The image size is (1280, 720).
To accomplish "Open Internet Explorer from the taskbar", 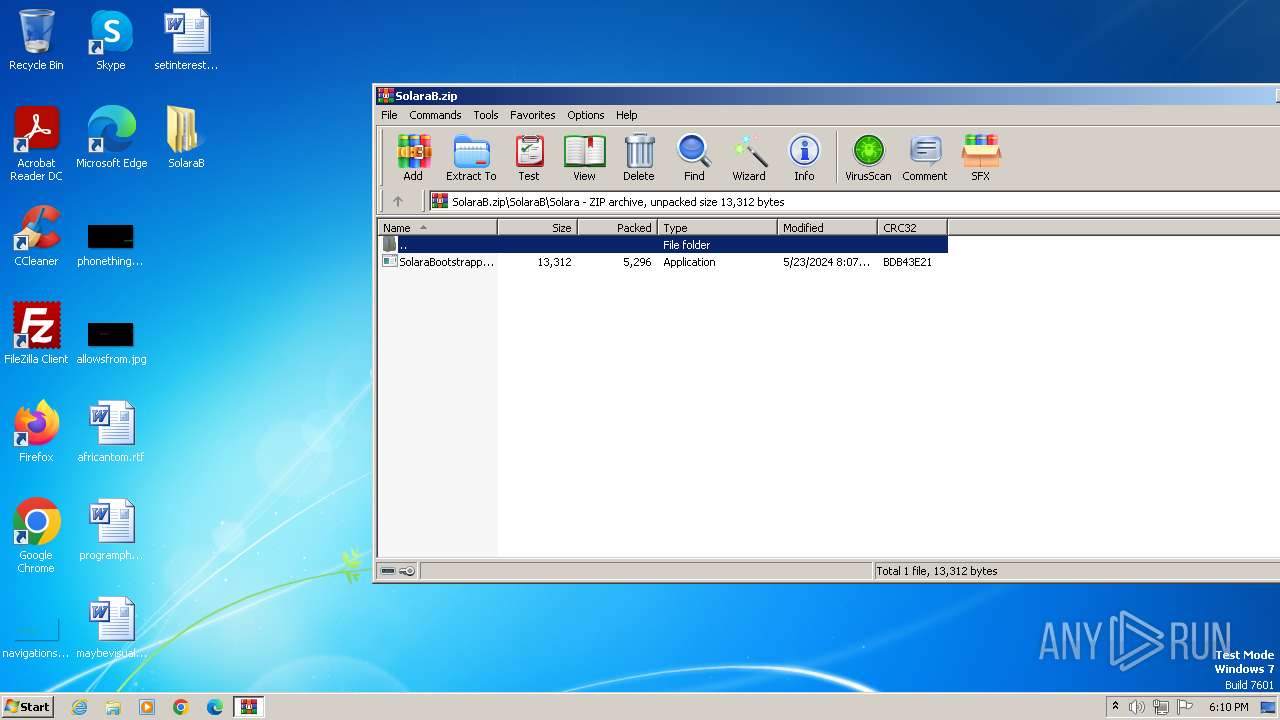I will pyautogui.click(x=79, y=707).
